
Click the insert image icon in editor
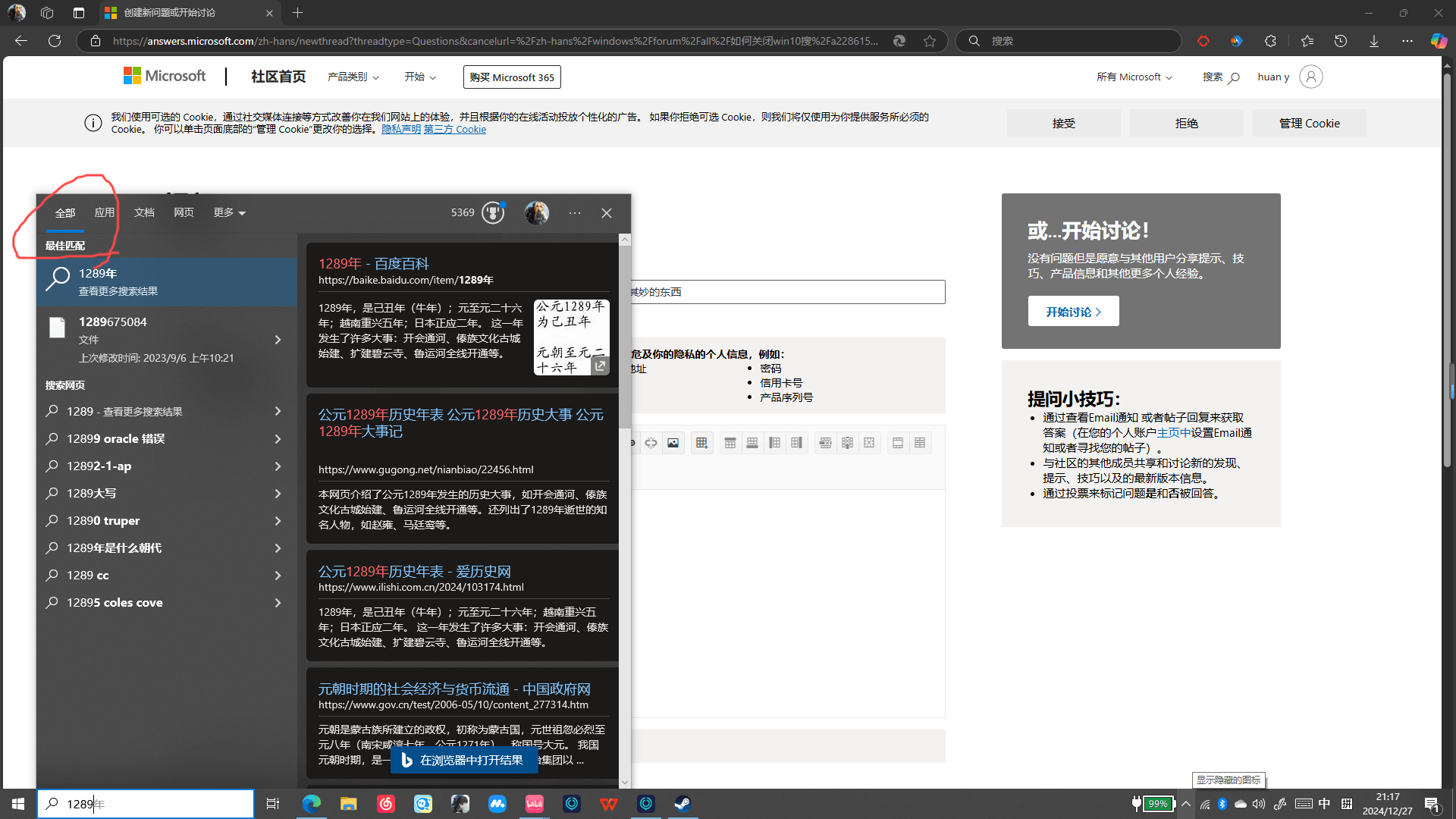673,443
